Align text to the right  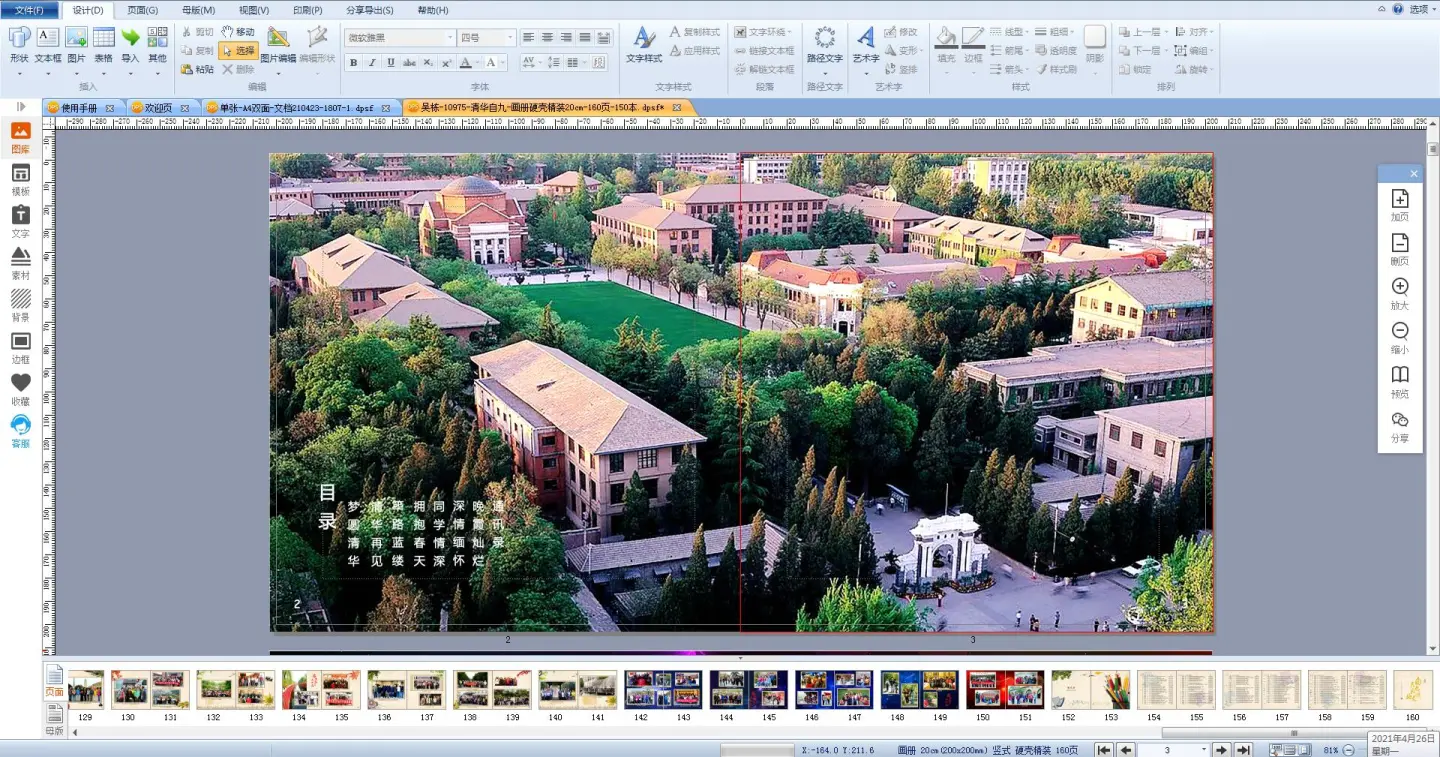[x=566, y=38]
